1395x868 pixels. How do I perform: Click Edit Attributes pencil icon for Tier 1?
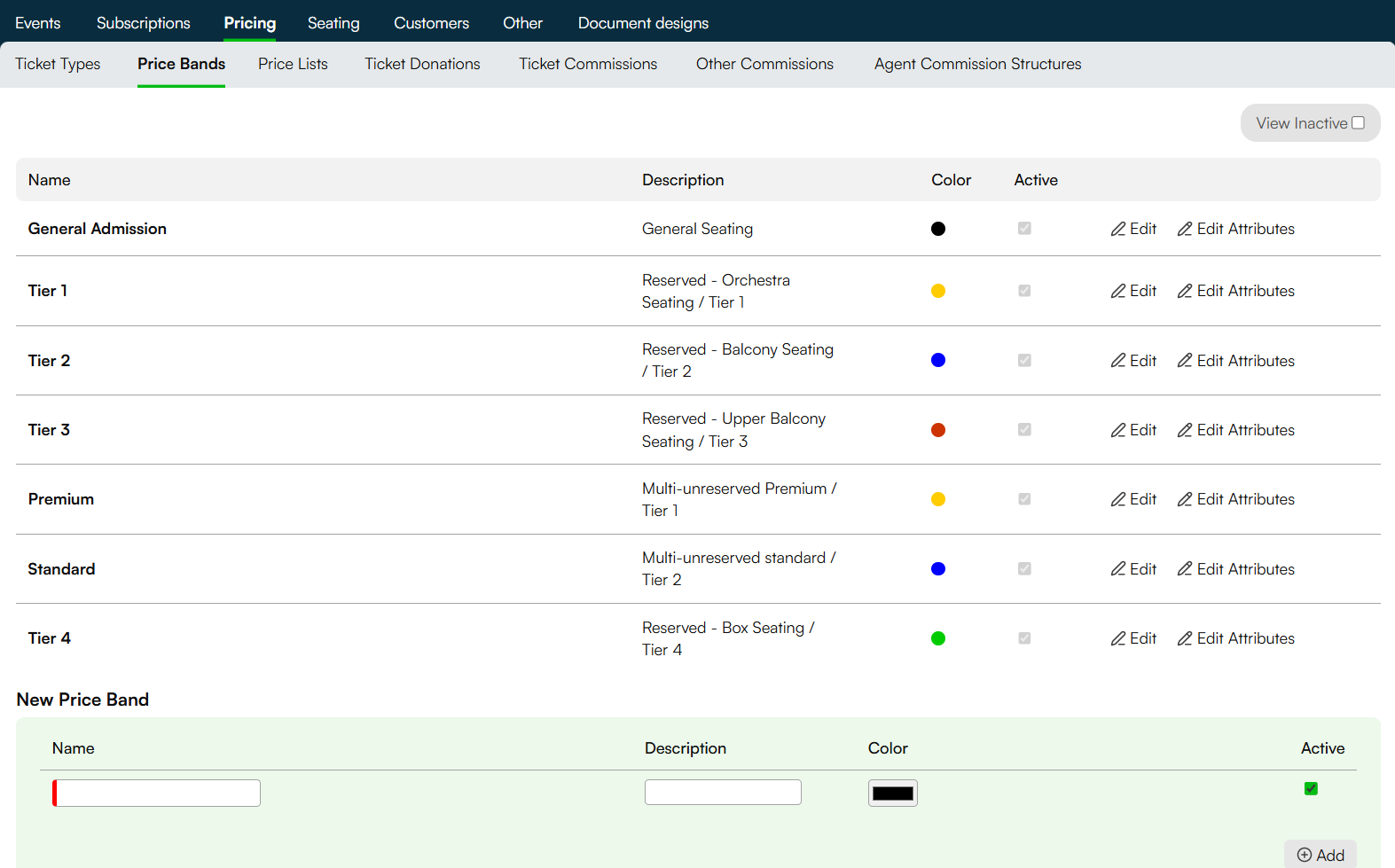[x=1185, y=291]
